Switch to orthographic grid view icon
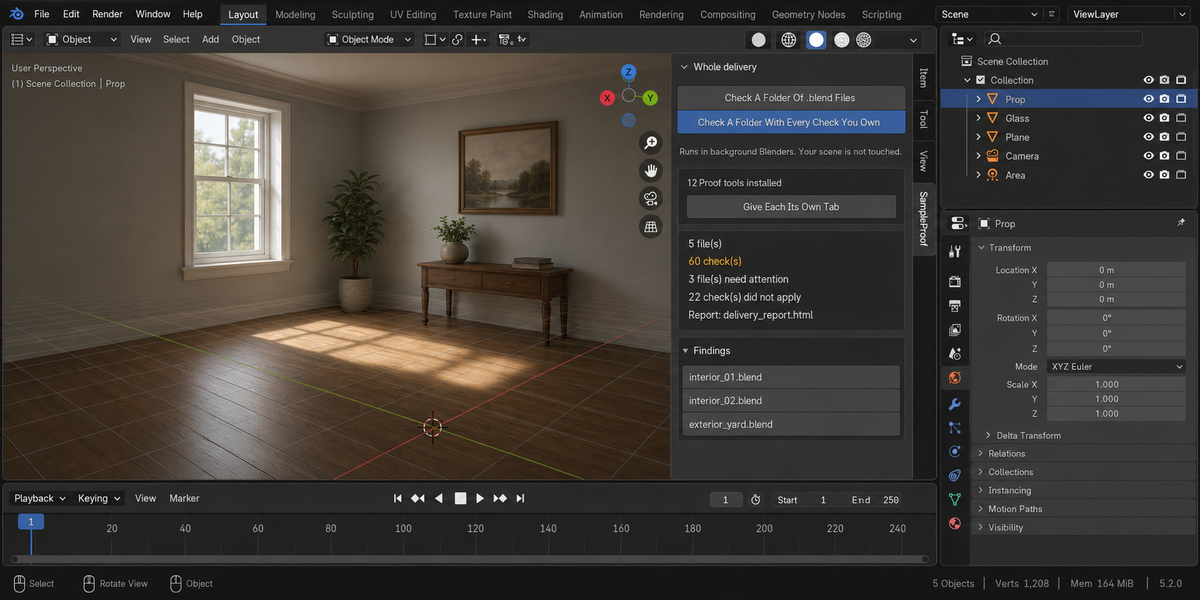Screen dimensions: 1200x600 (x=651, y=227)
